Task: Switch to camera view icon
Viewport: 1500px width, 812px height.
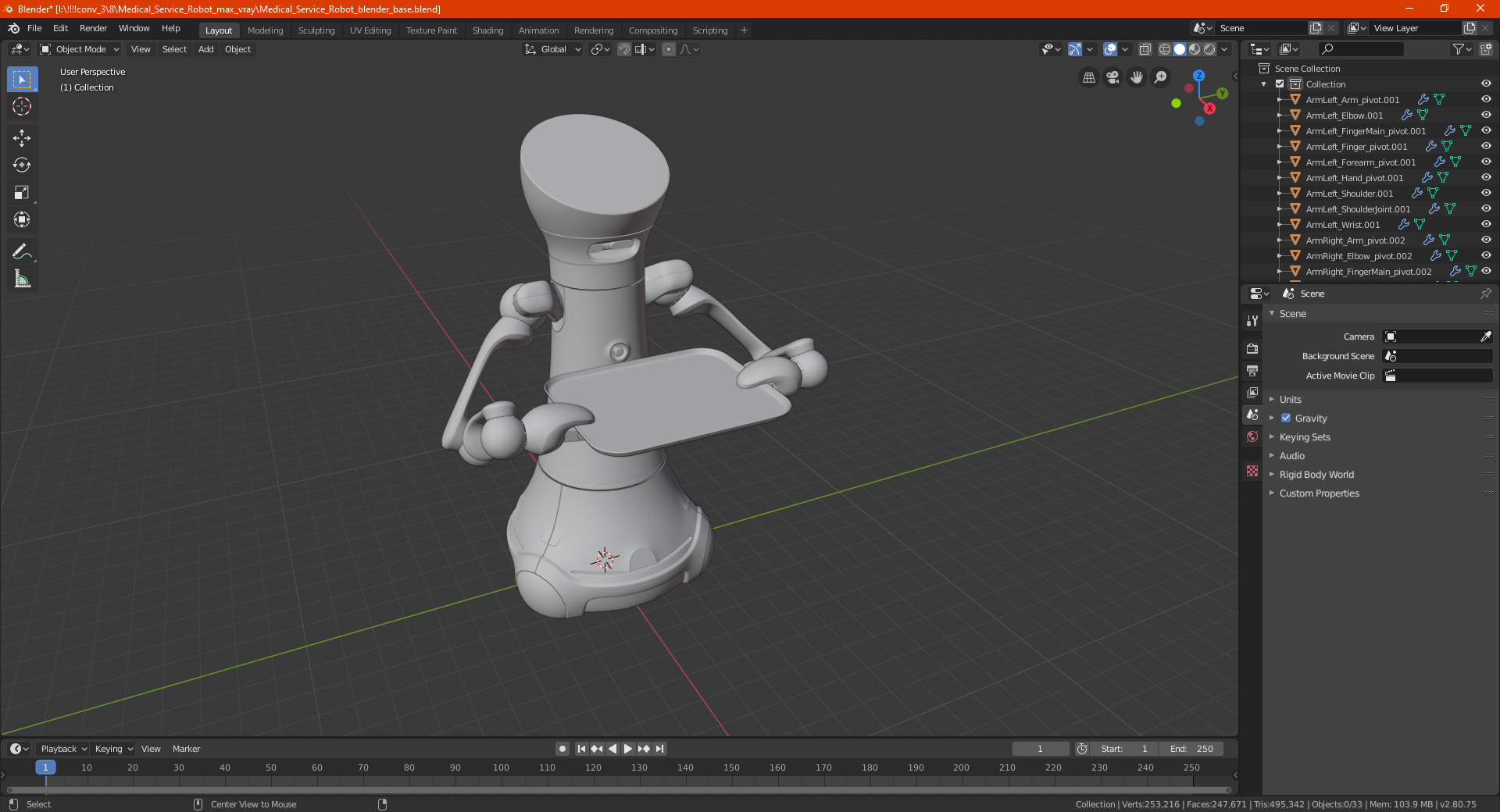Action: point(1112,77)
